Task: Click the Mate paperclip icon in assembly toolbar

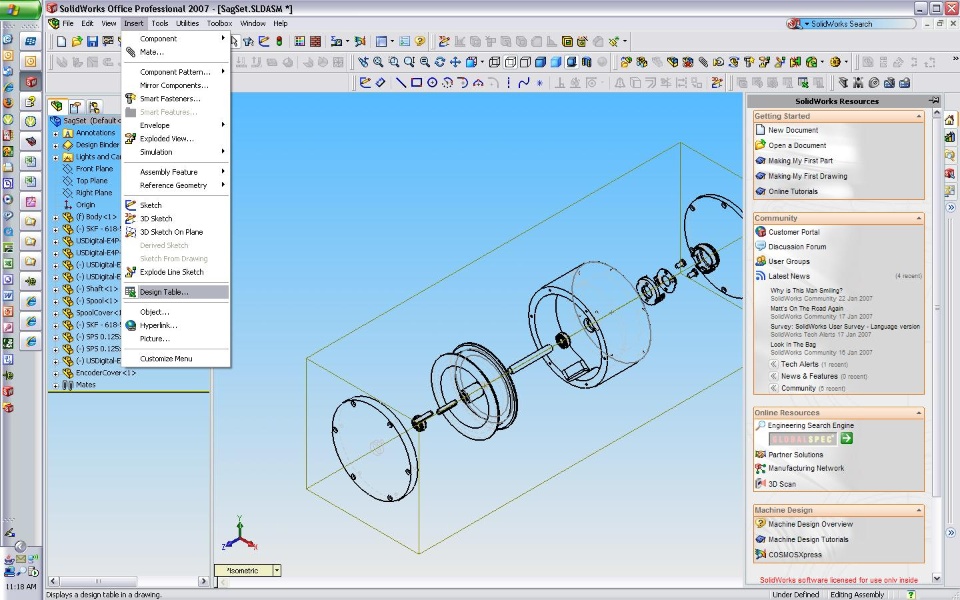Action: (703, 62)
